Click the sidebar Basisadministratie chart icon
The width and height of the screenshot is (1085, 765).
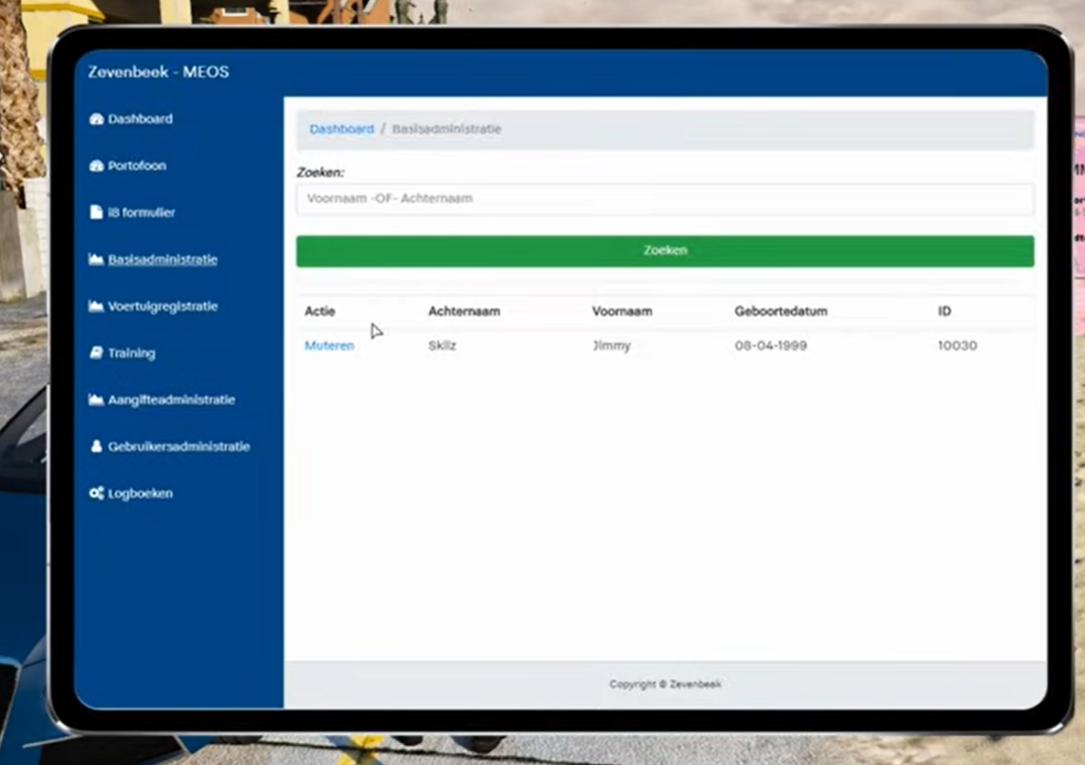point(96,260)
